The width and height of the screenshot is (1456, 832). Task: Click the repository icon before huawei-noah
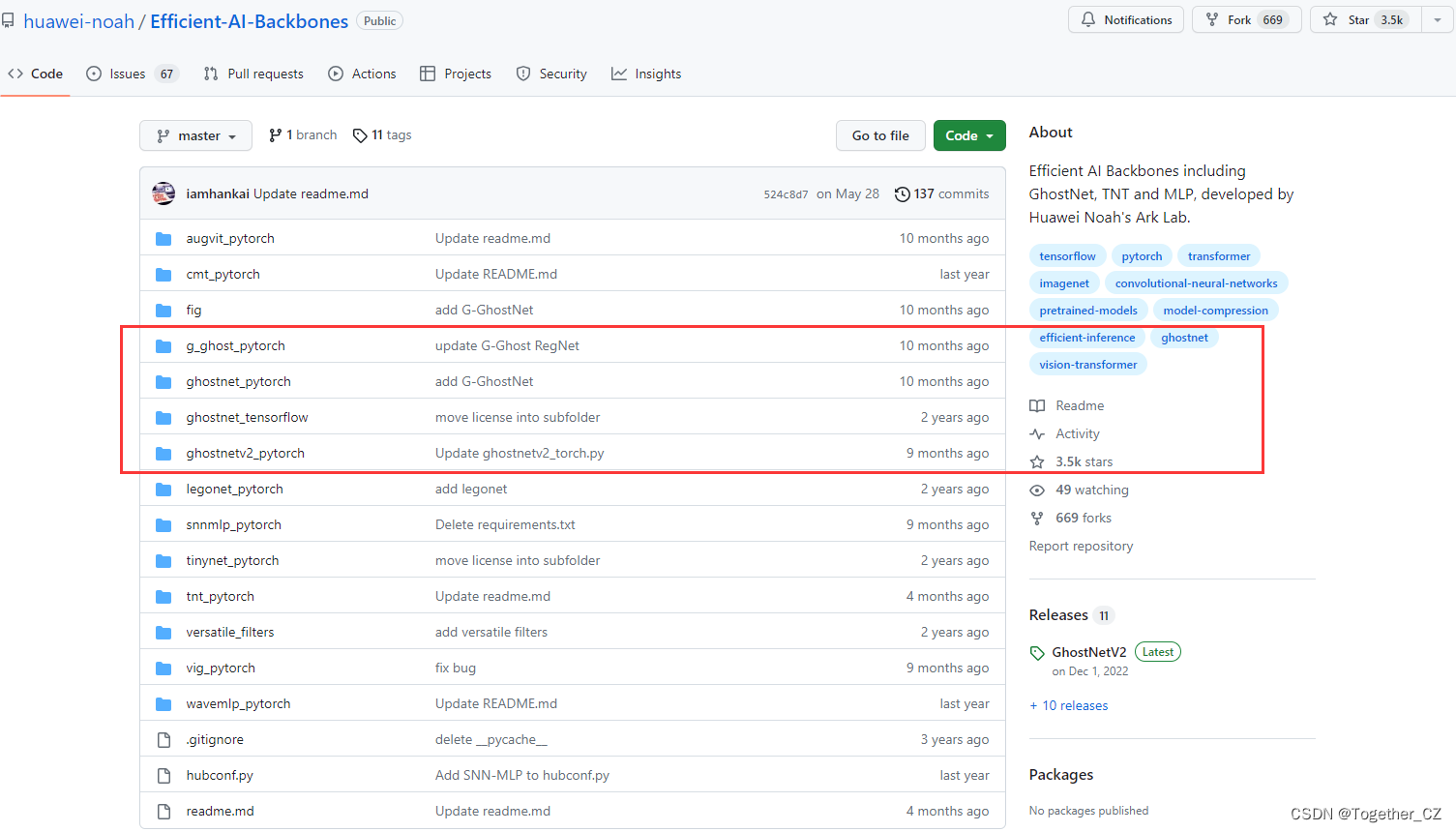pos(8,21)
